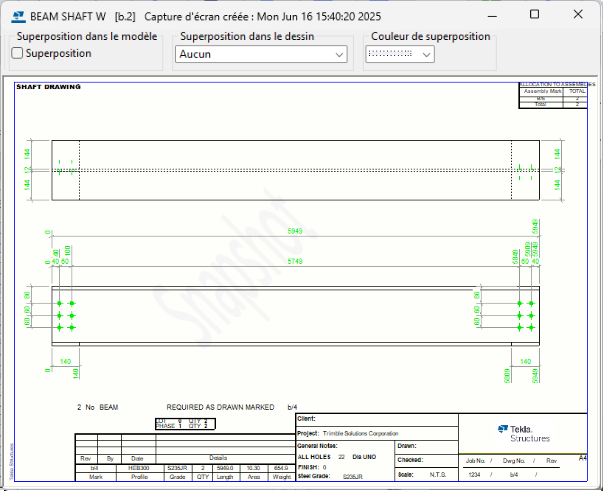This screenshot has height=491, width=603.
Task: Close the snapshot window
Action: tap(578, 15)
